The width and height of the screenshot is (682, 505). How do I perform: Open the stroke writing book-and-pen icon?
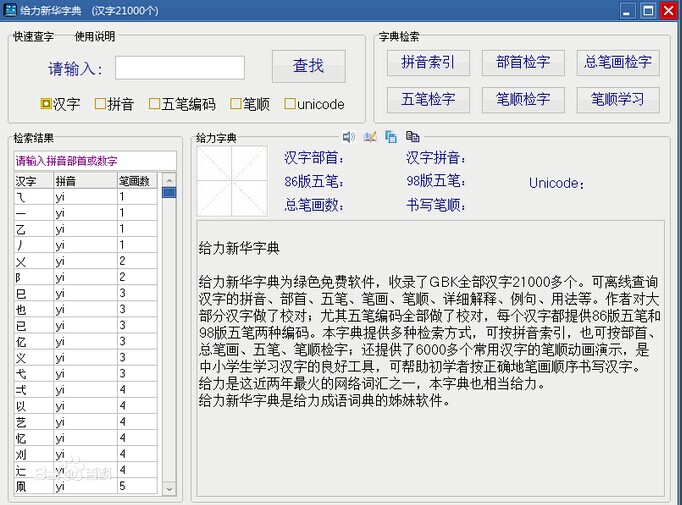[x=370, y=137]
